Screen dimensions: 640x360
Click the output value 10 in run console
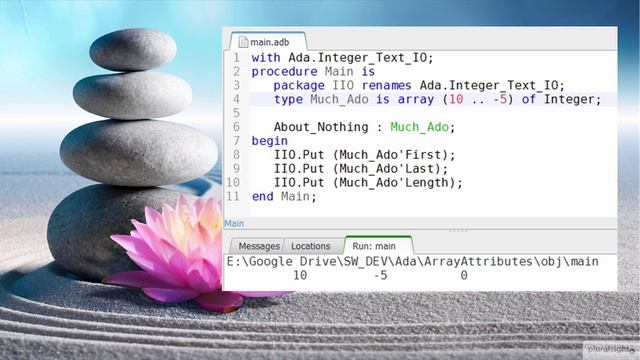(x=300, y=275)
